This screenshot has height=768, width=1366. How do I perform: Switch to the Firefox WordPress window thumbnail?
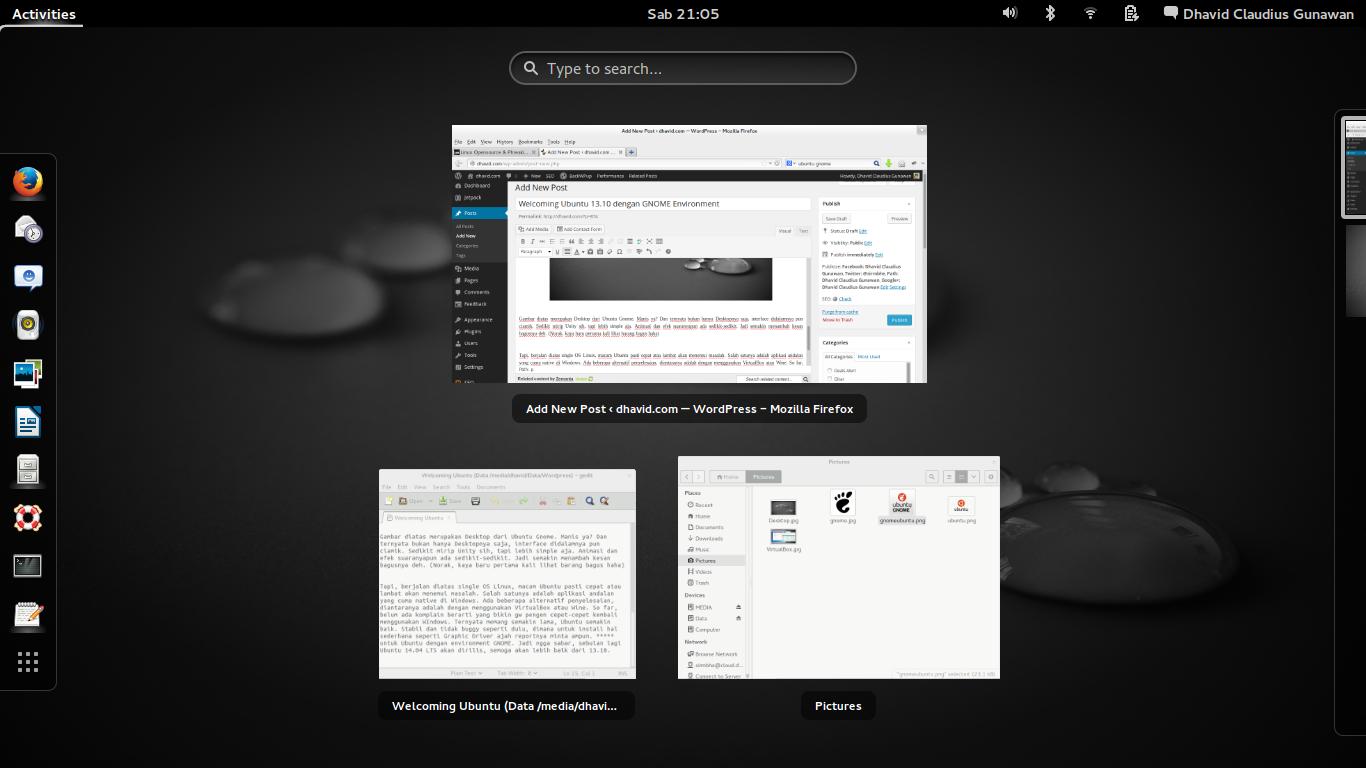tap(689, 254)
